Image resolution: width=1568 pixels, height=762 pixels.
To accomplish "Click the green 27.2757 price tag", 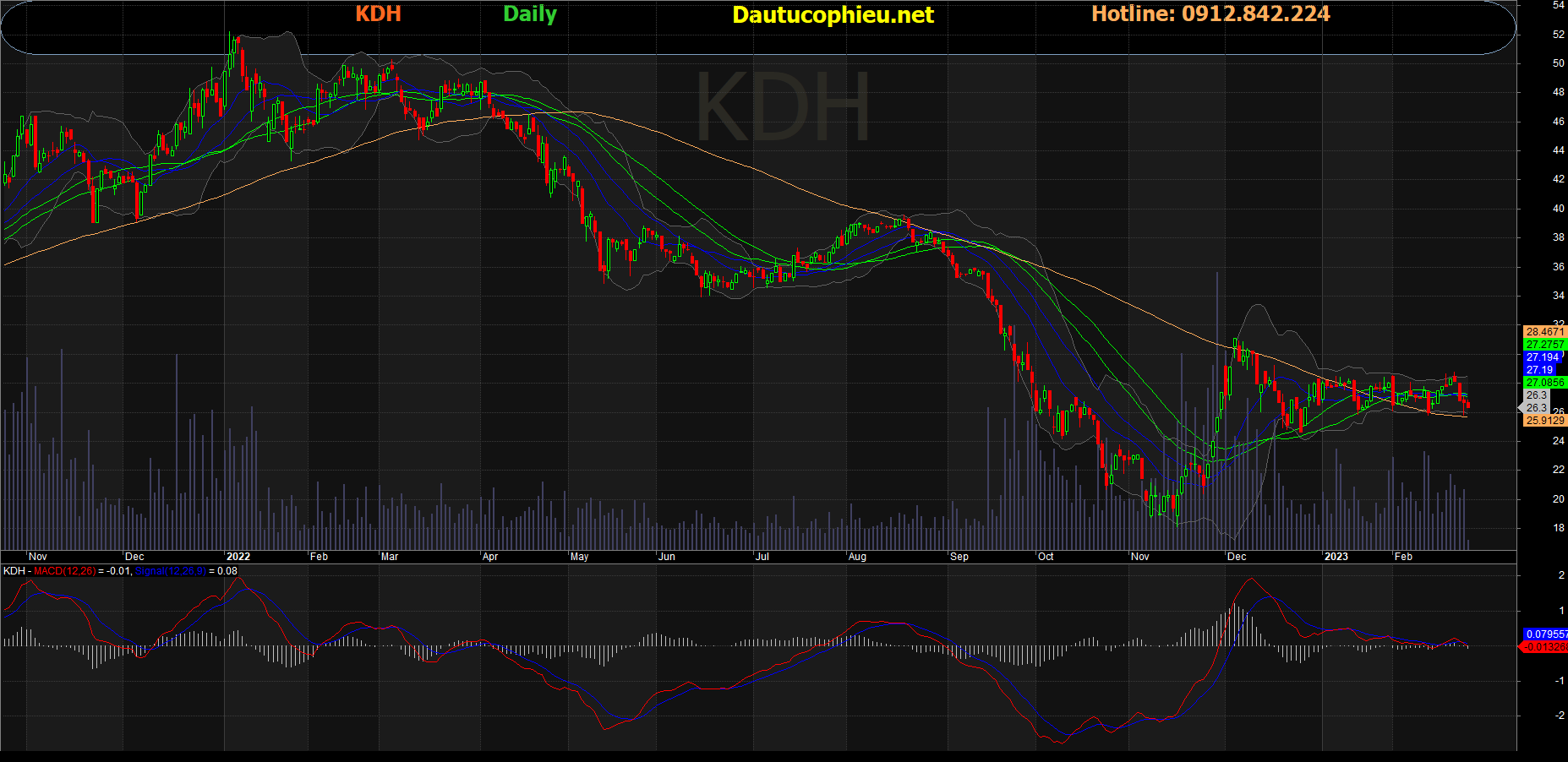I will [x=1544, y=345].
